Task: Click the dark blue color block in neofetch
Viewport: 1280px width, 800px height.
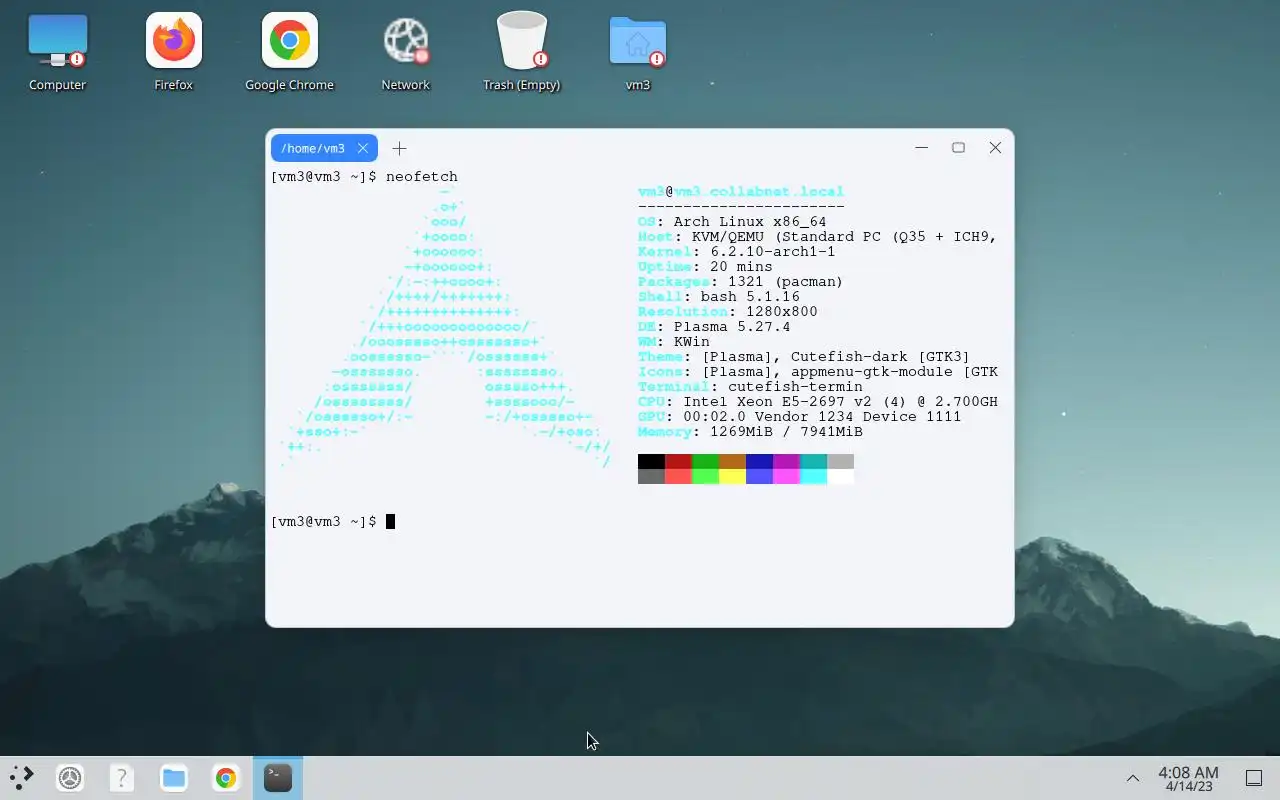Action: (x=759, y=461)
